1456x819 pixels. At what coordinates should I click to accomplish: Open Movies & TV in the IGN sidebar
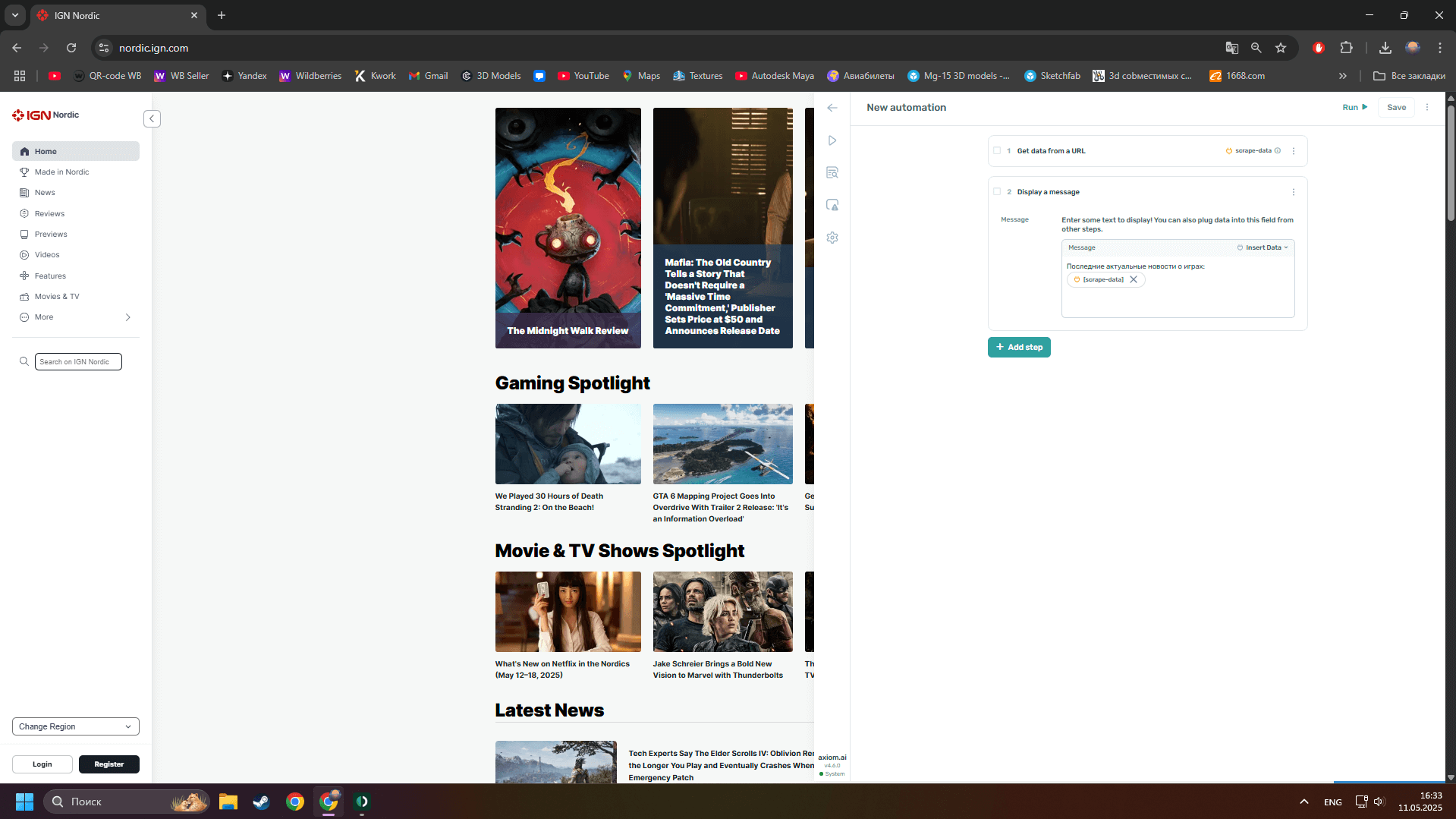pyautogui.click(x=76, y=297)
